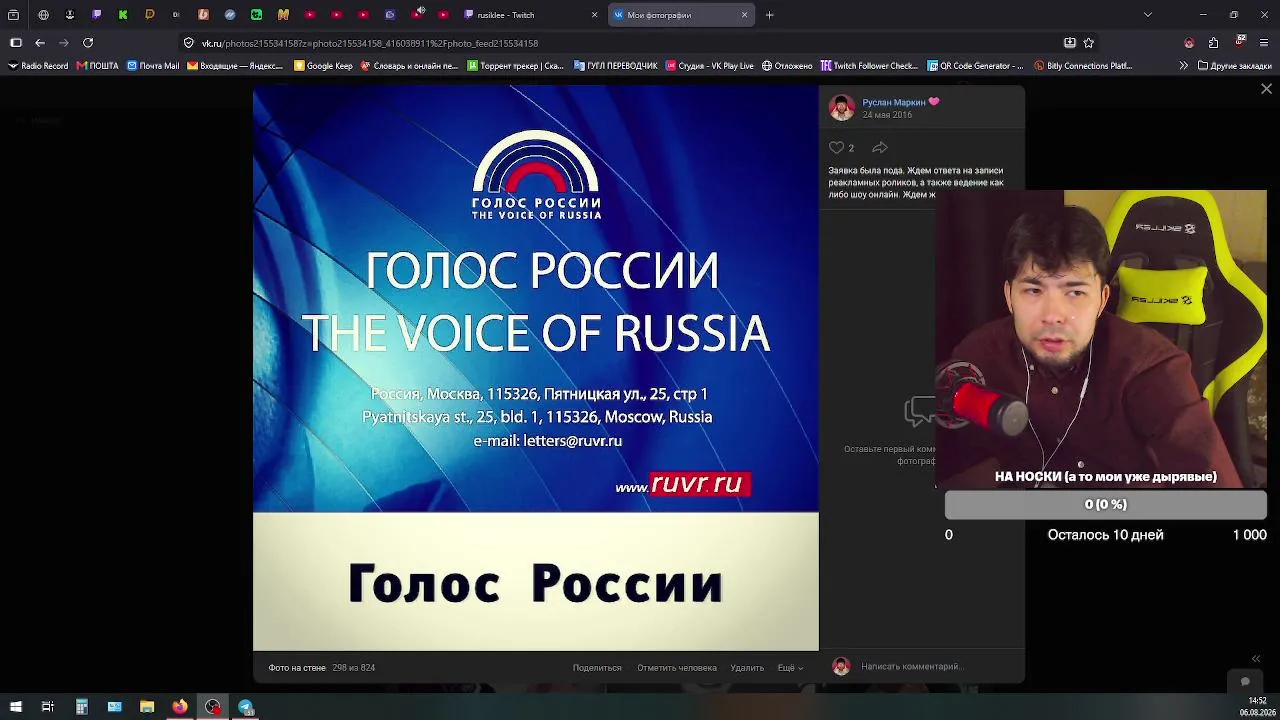The image size is (1280, 720).
Task: Open the Словарь и онлайн пе... bookmark
Action: pos(409,66)
